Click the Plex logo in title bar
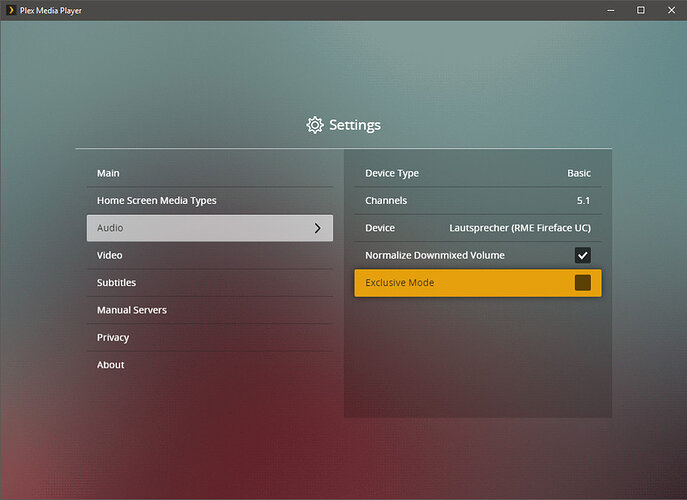The image size is (687, 500). (11, 10)
